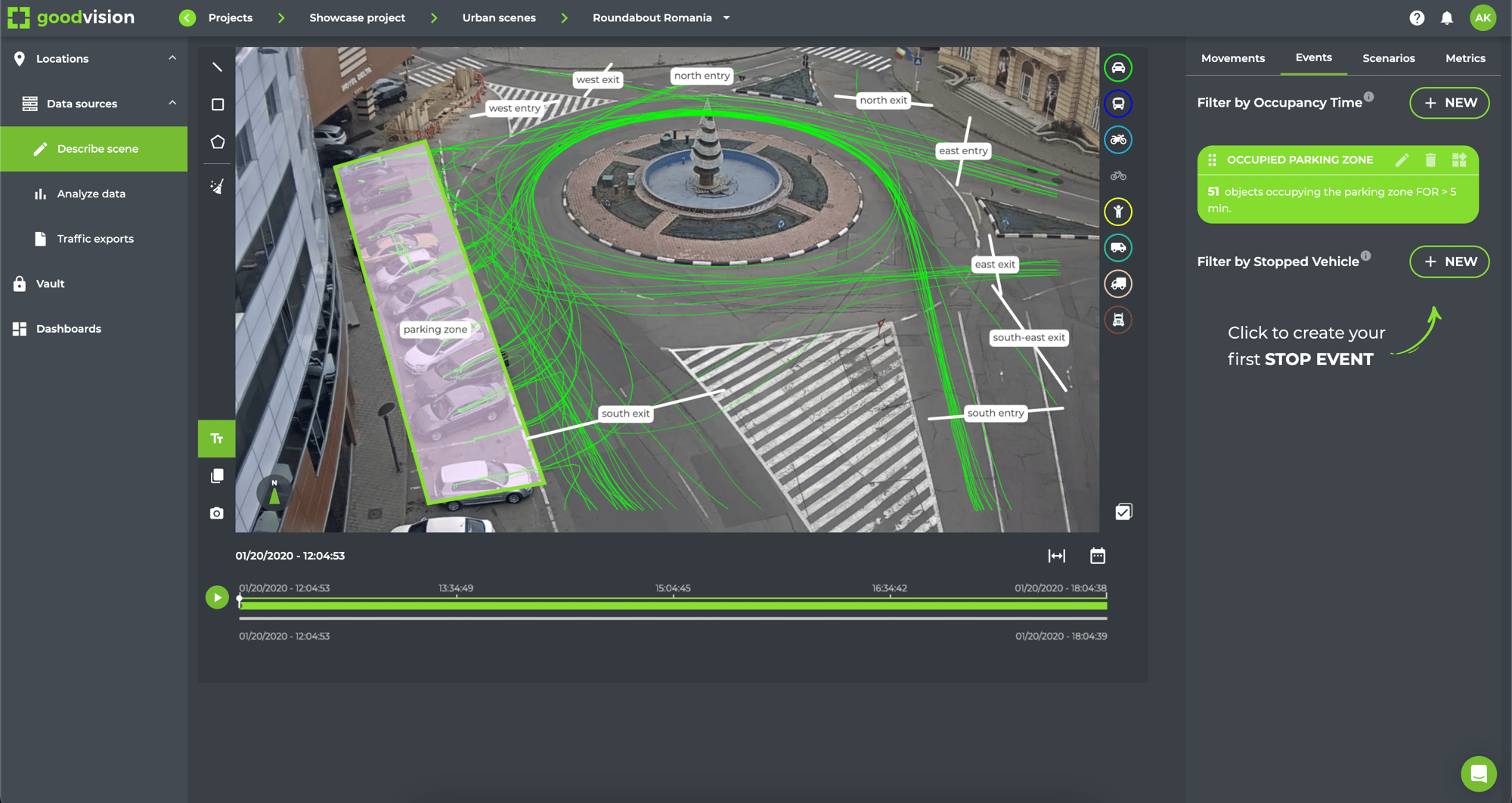Play the video timeline
Image resolution: width=1512 pixels, height=803 pixels.
[x=217, y=597]
